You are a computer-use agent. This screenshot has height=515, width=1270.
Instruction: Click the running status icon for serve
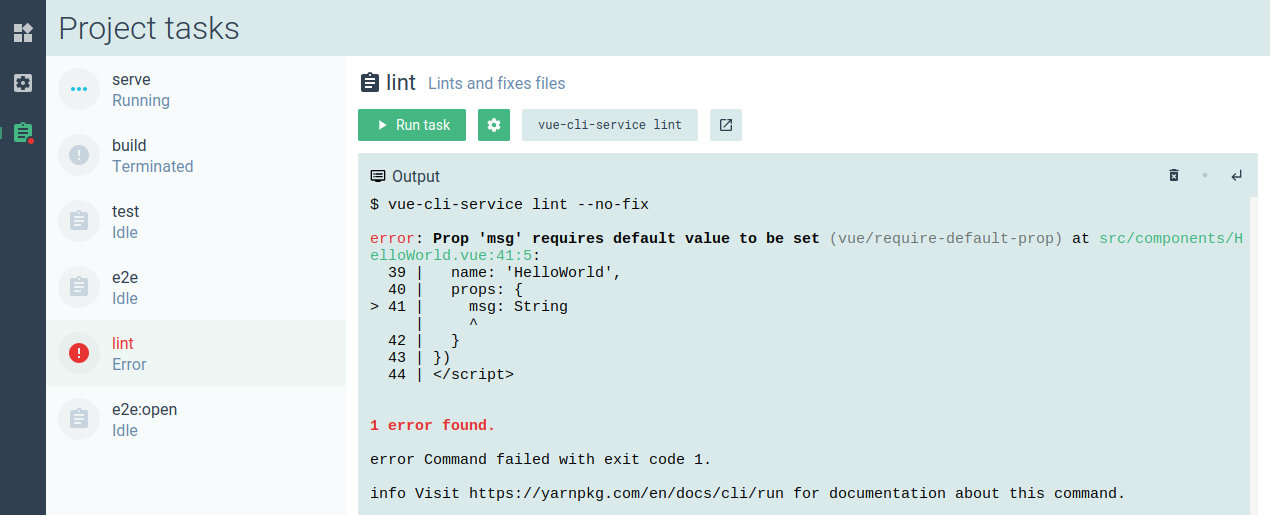(x=79, y=89)
